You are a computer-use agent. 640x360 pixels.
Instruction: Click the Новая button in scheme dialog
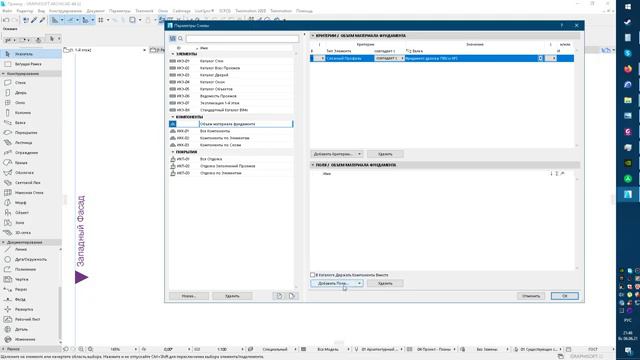point(189,296)
